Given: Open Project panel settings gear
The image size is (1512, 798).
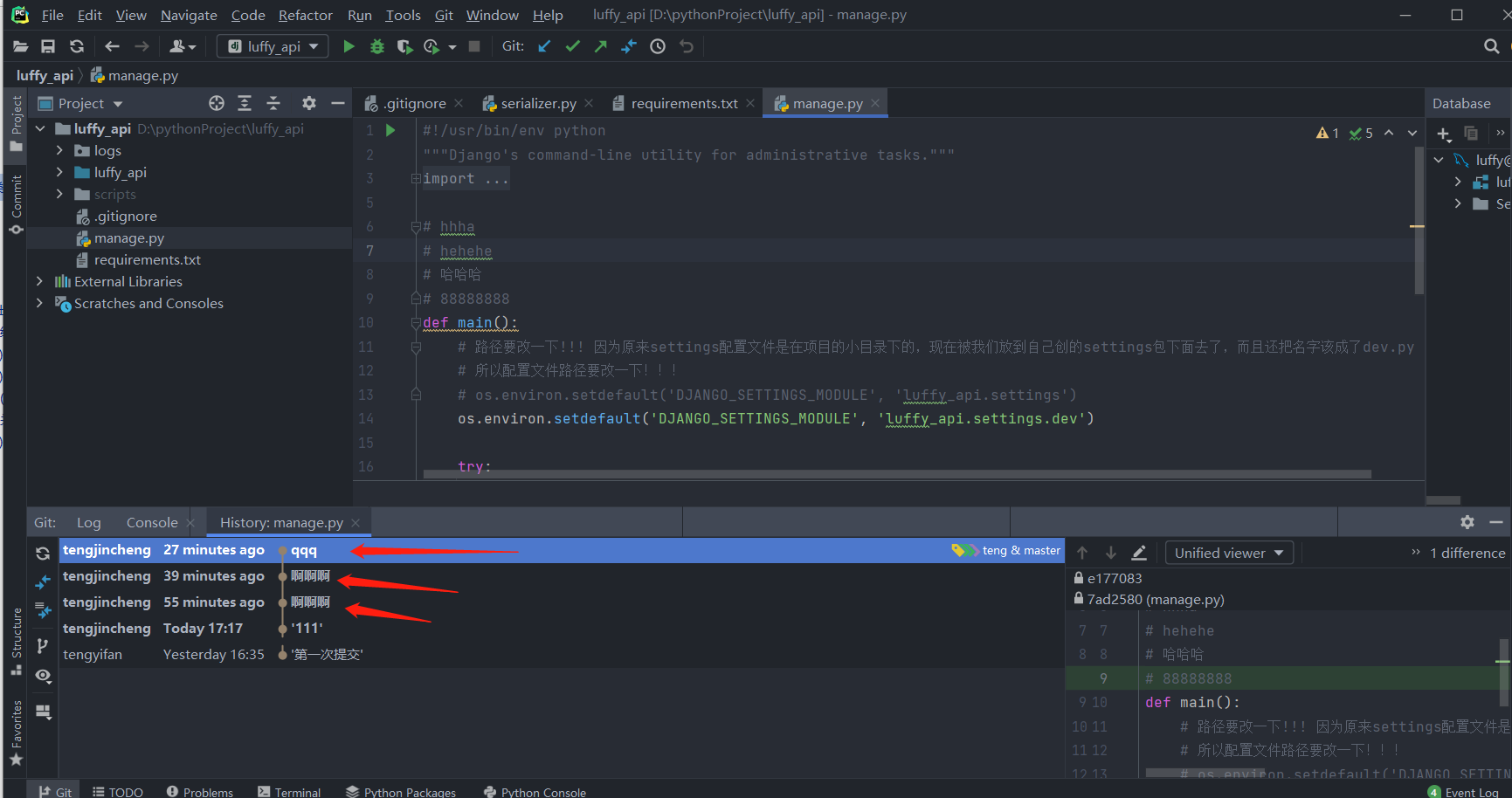Looking at the screenshot, I should click(x=308, y=103).
